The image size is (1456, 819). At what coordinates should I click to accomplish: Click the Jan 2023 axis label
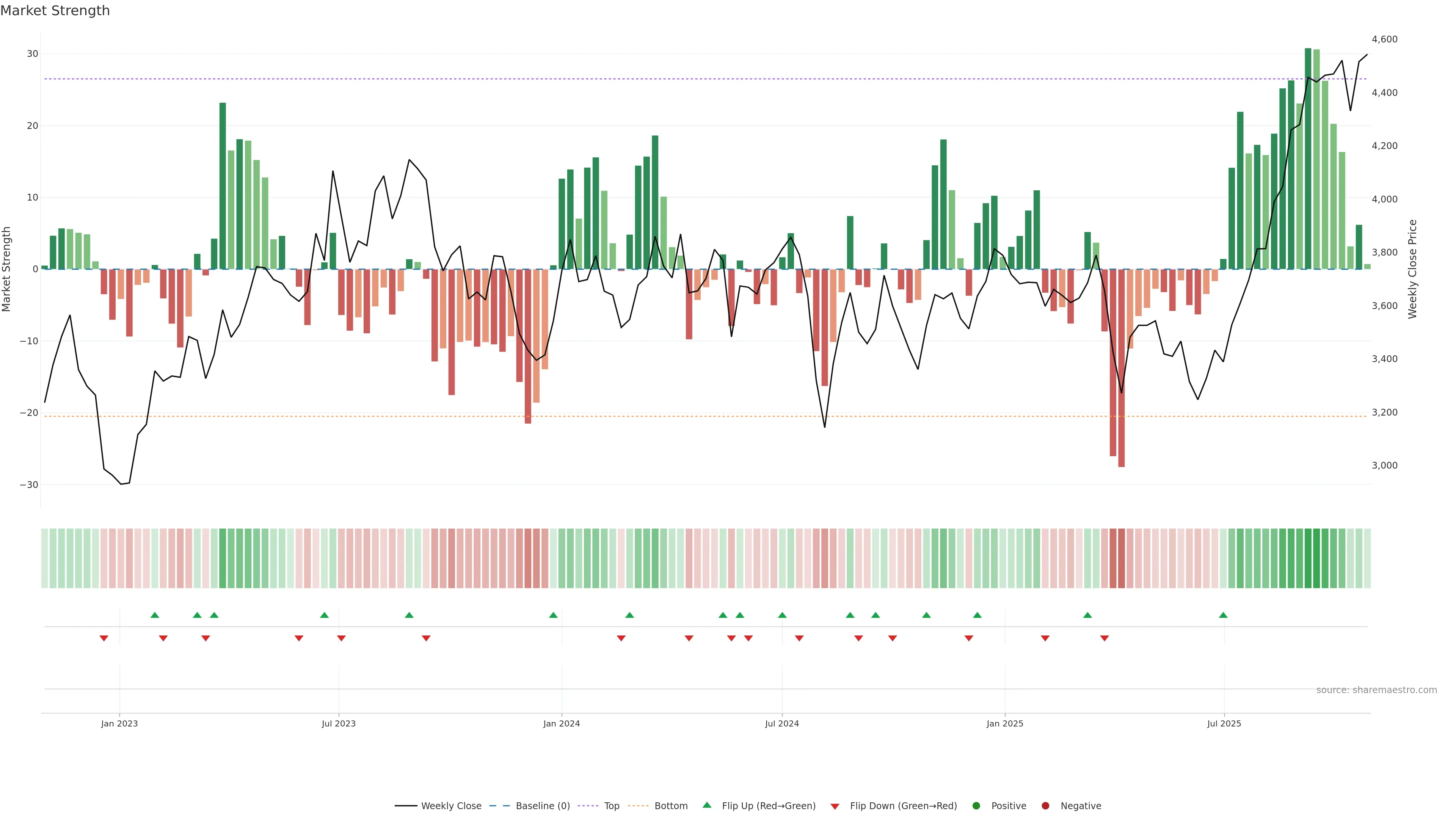[x=119, y=723]
